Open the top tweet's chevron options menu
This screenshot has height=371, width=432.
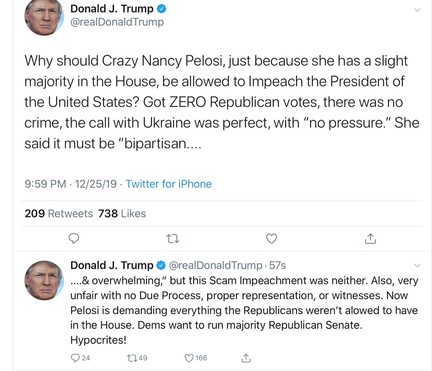pos(417,10)
